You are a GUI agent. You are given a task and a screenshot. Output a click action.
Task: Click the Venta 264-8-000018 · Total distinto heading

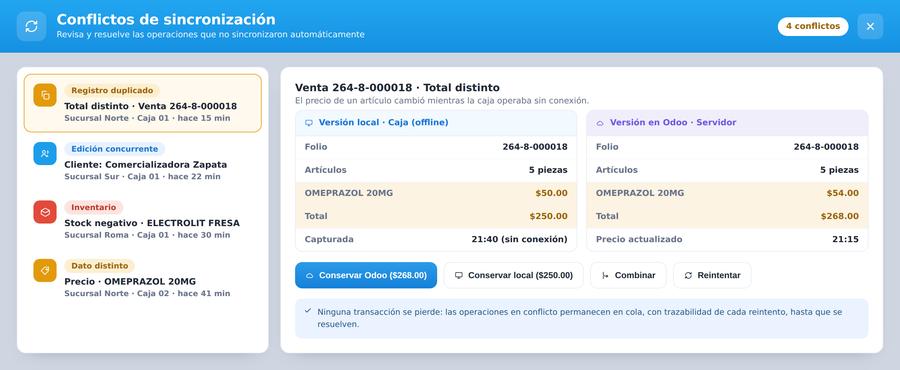pos(397,88)
